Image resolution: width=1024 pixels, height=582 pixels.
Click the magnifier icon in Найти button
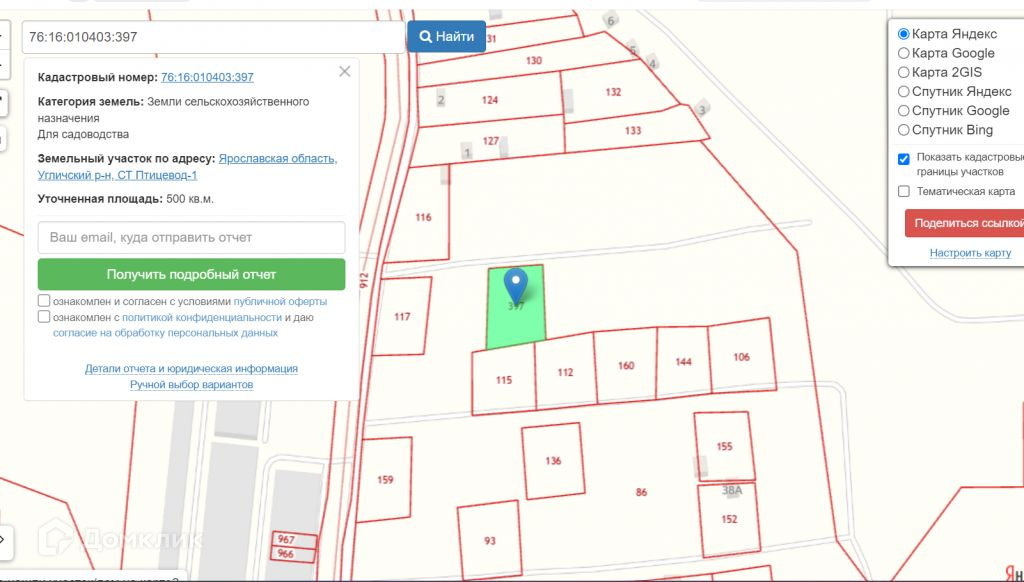pyautogui.click(x=425, y=37)
